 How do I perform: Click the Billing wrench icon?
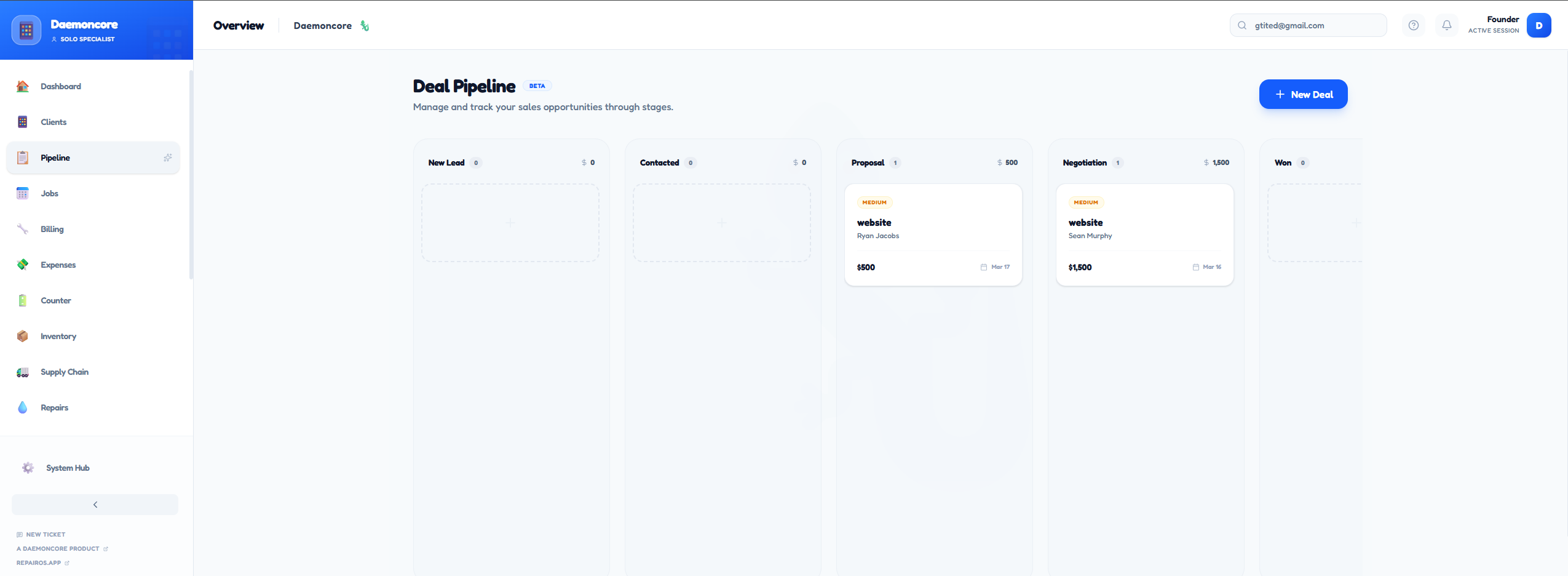[x=23, y=228]
